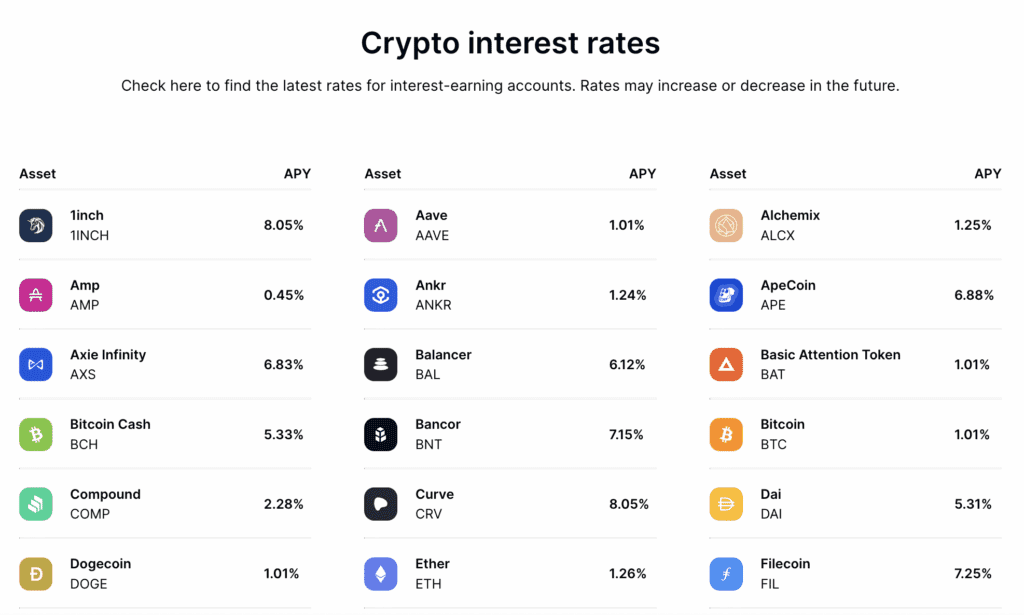Select the orange Bitcoin icon

tap(726, 434)
